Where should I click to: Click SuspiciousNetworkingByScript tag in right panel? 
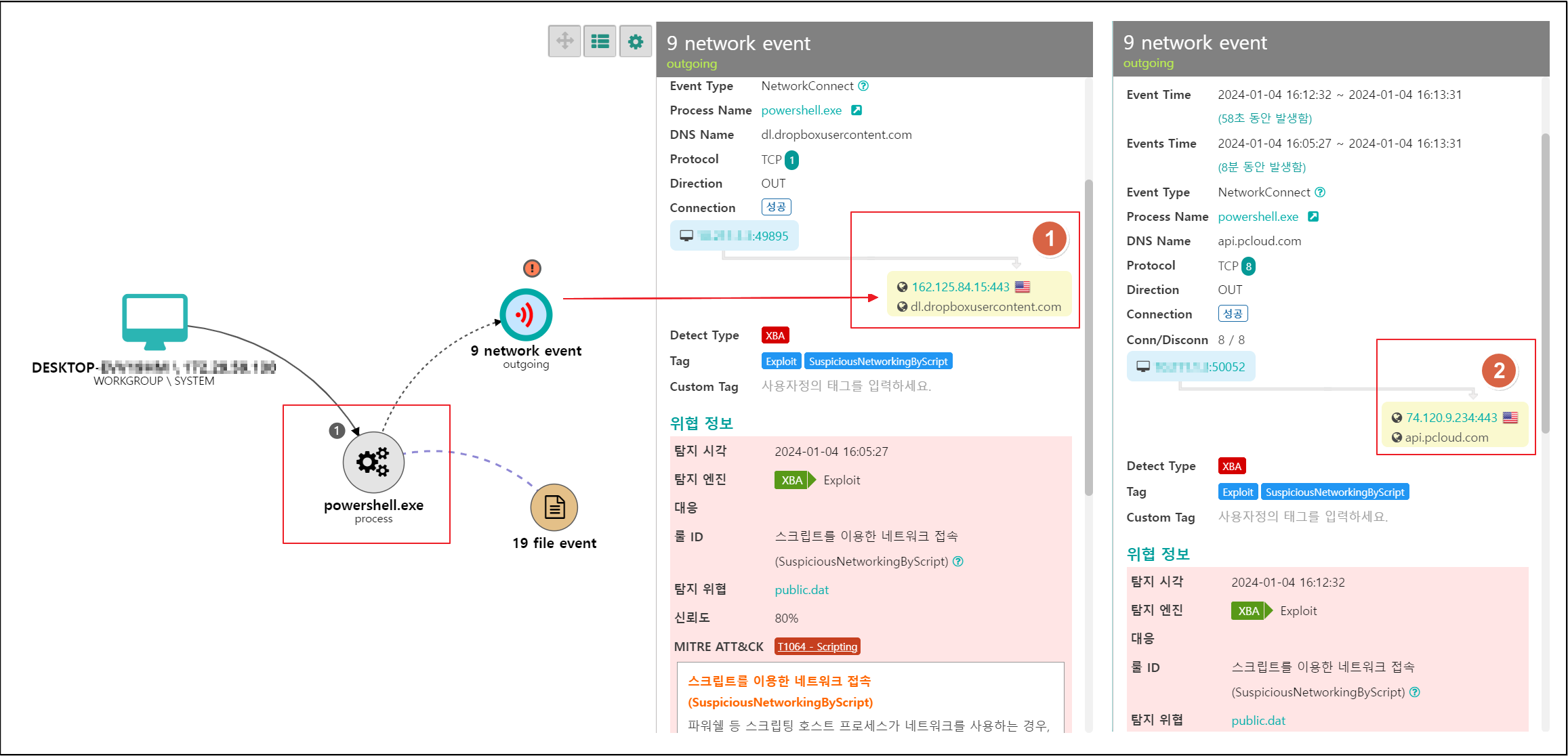click(1335, 492)
